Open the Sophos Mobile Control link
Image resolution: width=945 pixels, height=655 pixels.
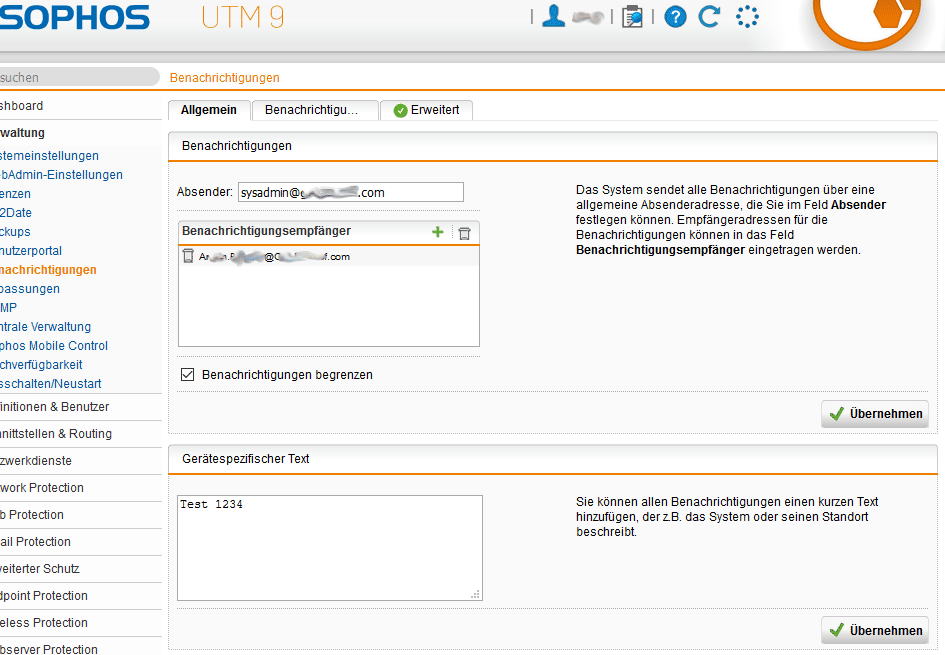tap(54, 346)
